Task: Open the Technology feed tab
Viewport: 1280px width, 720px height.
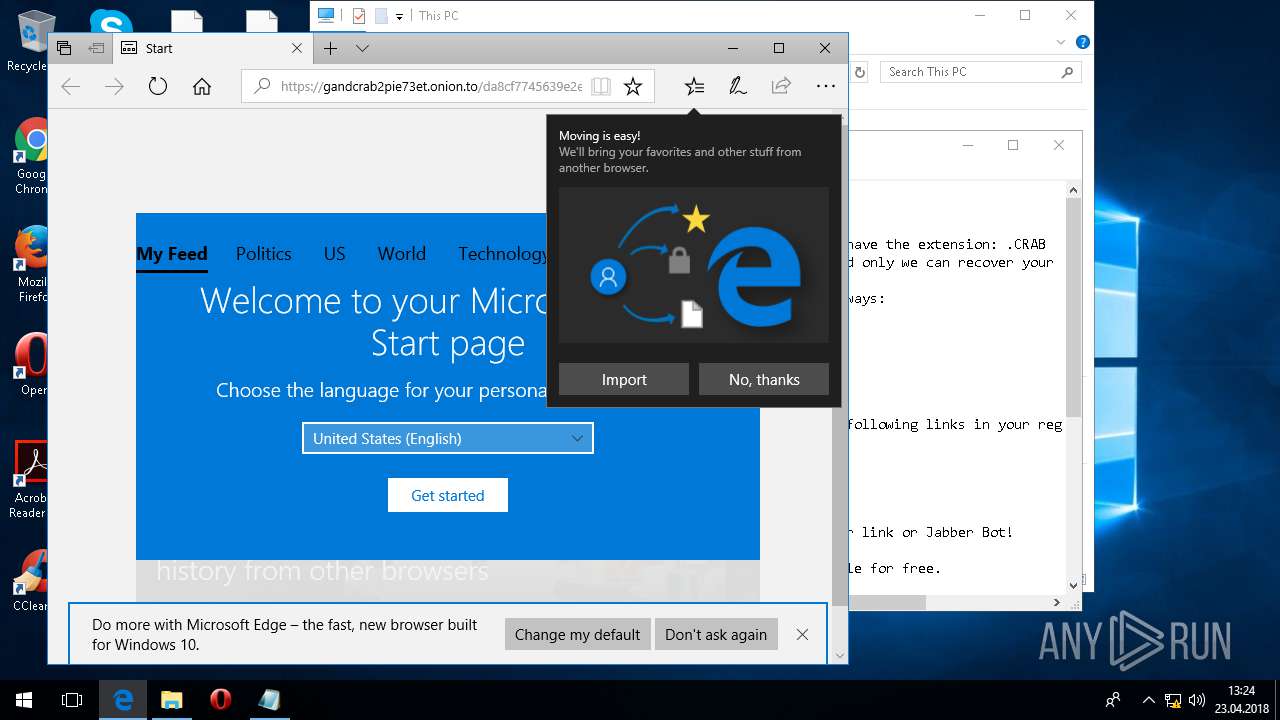Action: point(502,254)
